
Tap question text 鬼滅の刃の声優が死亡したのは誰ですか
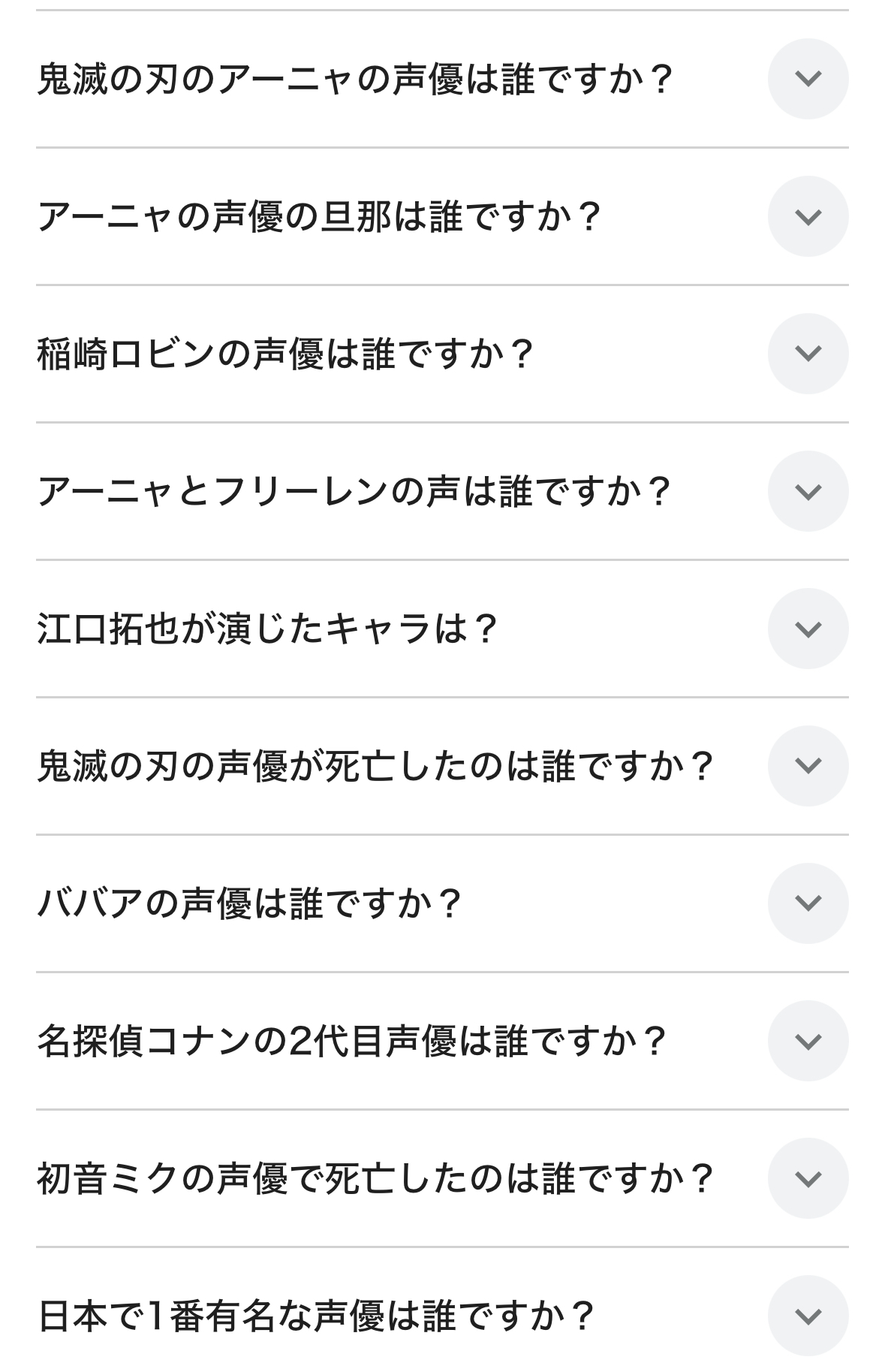(375, 766)
